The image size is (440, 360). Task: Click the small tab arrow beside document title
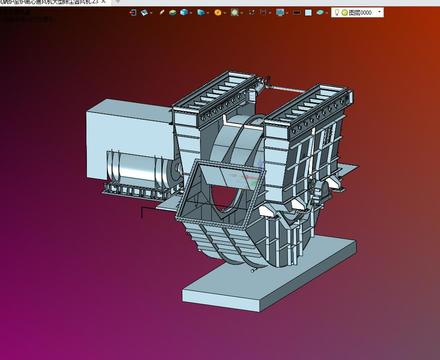pos(117,2)
